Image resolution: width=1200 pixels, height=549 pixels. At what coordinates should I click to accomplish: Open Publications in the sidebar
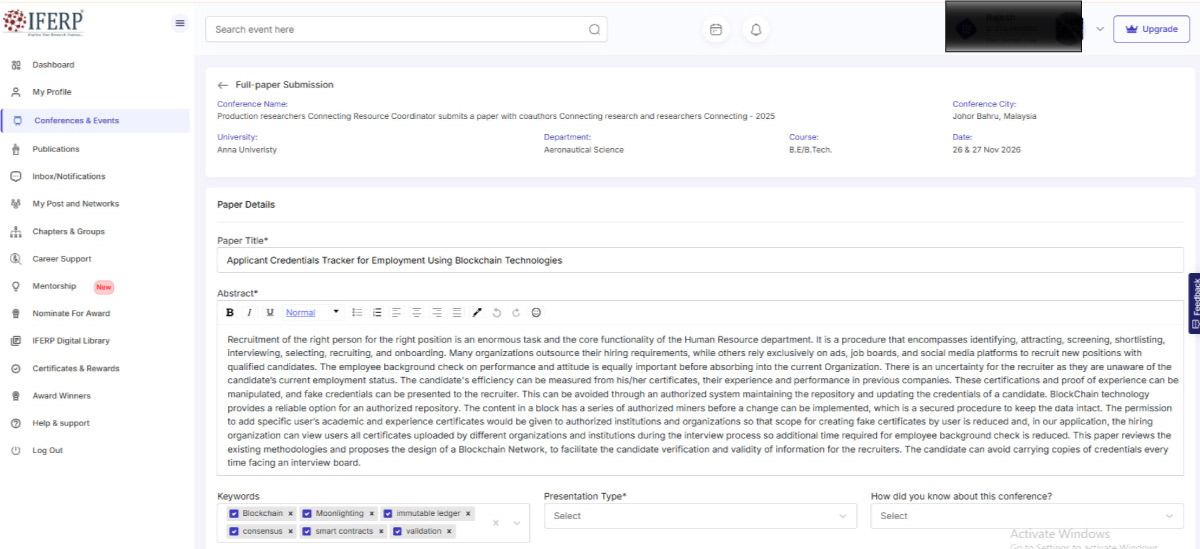click(55, 149)
